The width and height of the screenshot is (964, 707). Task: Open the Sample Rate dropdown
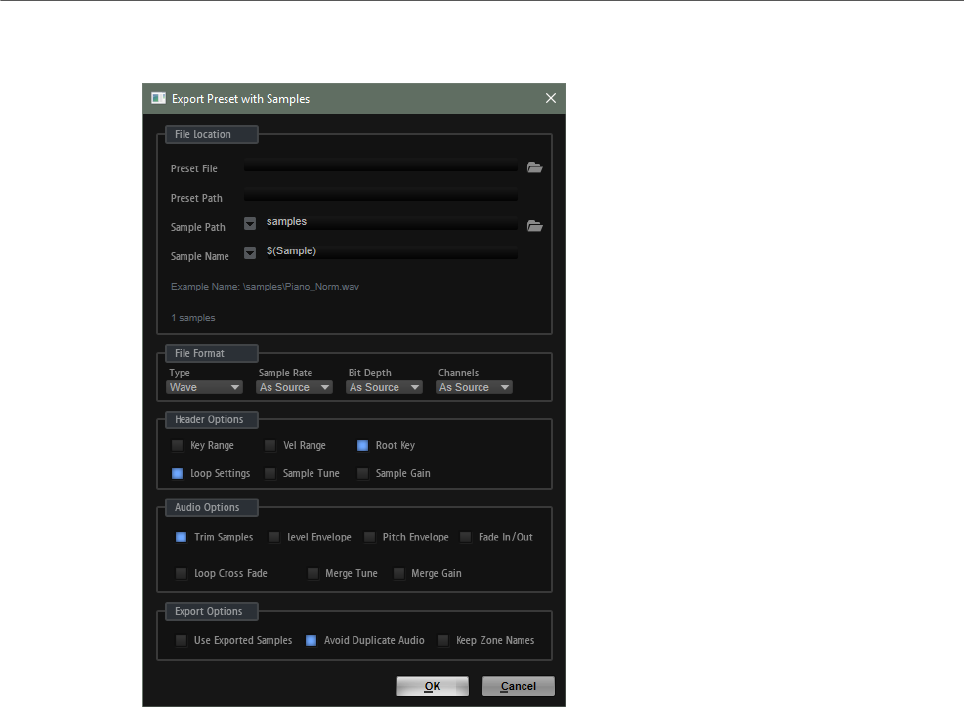click(294, 387)
